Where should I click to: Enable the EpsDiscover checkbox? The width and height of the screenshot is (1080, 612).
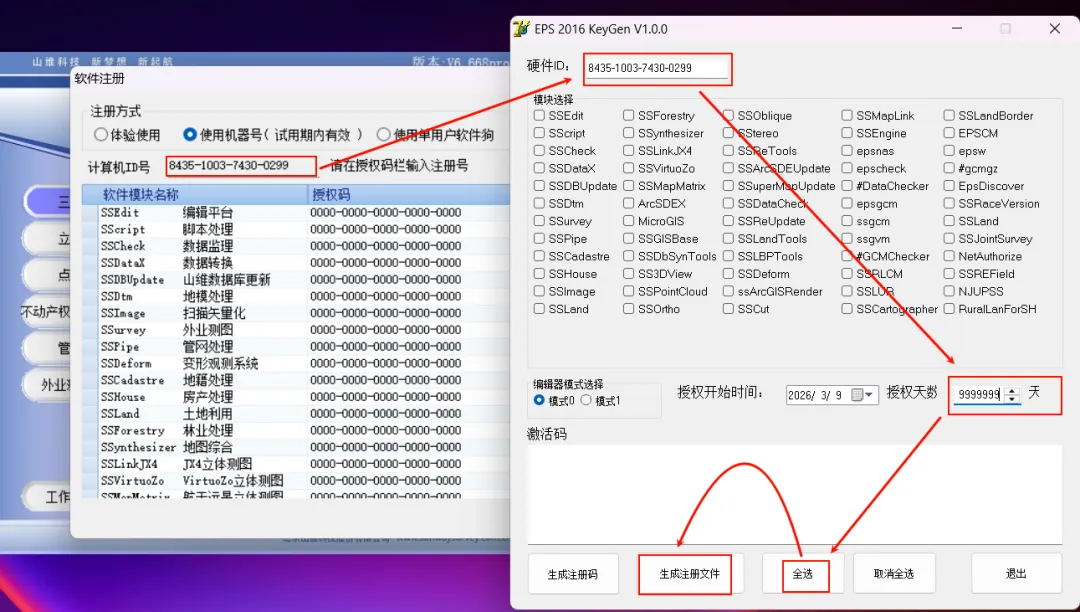click(949, 186)
